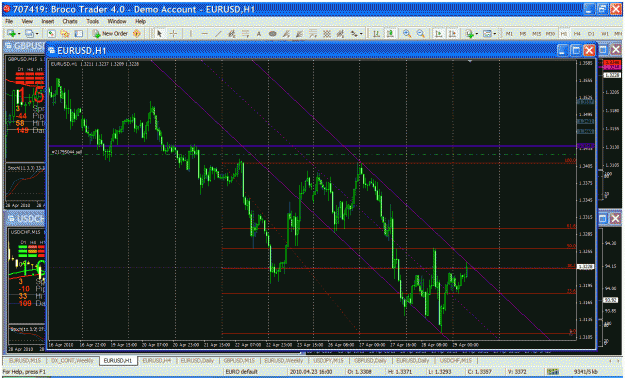Switch to D1 timeframe
Image resolution: width=625 pixels, height=378 pixels.
tap(591, 34)
